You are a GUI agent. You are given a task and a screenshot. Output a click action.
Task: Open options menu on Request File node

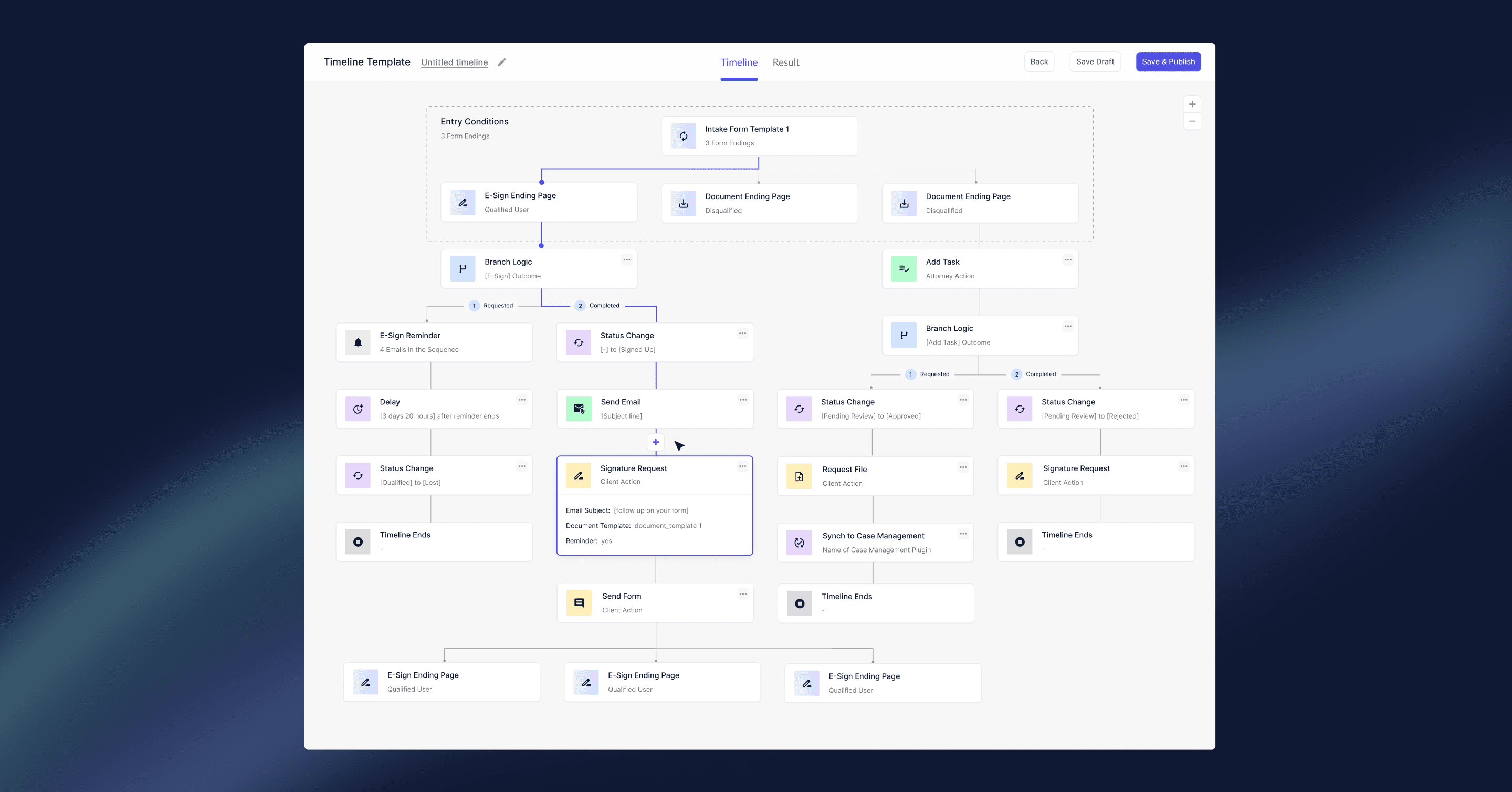point(963,467)
